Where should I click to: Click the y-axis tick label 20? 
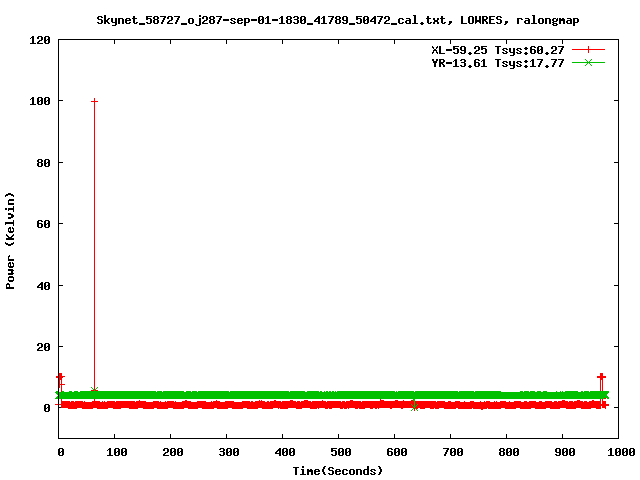[43, 347]
